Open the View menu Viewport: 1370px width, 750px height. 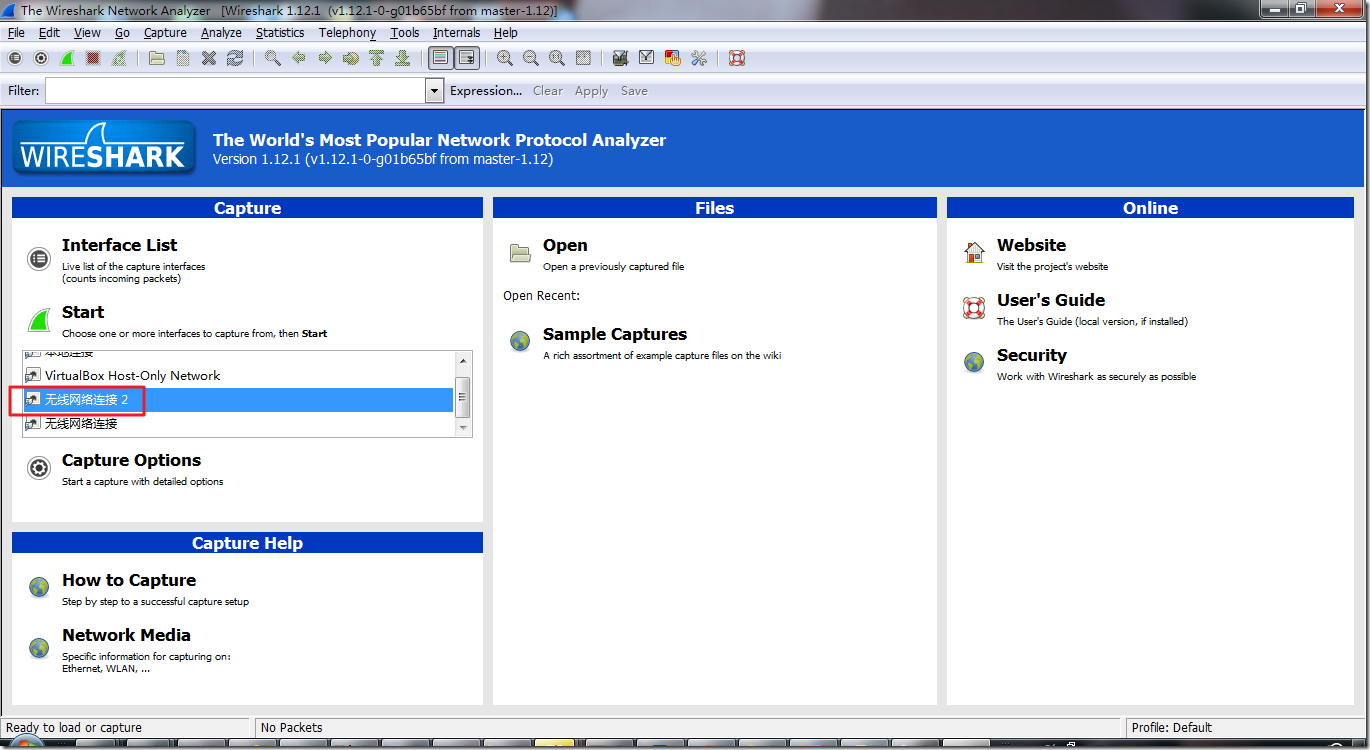click(x=88, y=33)
